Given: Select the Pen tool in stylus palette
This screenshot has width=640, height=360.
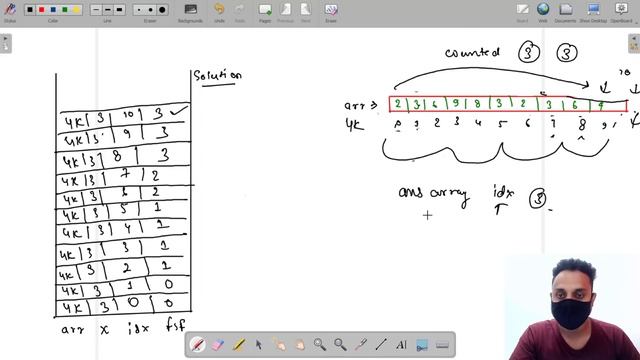Looking at the screenshot, I should pyautogui.click(x=198, y=345).
